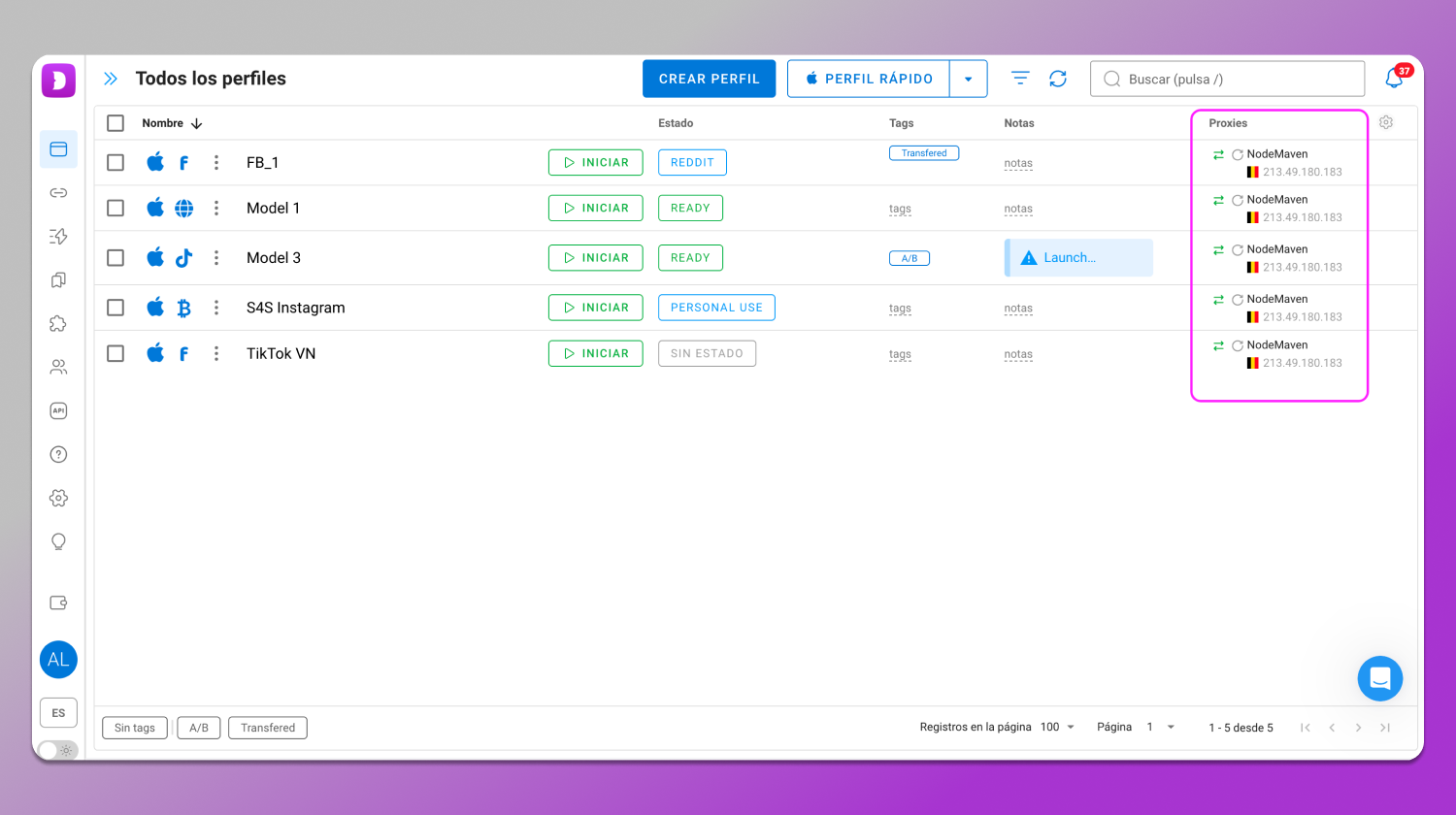Open the three-dot menu for Model 3
Viewport: 1456px width, 815px height.
click(x=216, y=258)
